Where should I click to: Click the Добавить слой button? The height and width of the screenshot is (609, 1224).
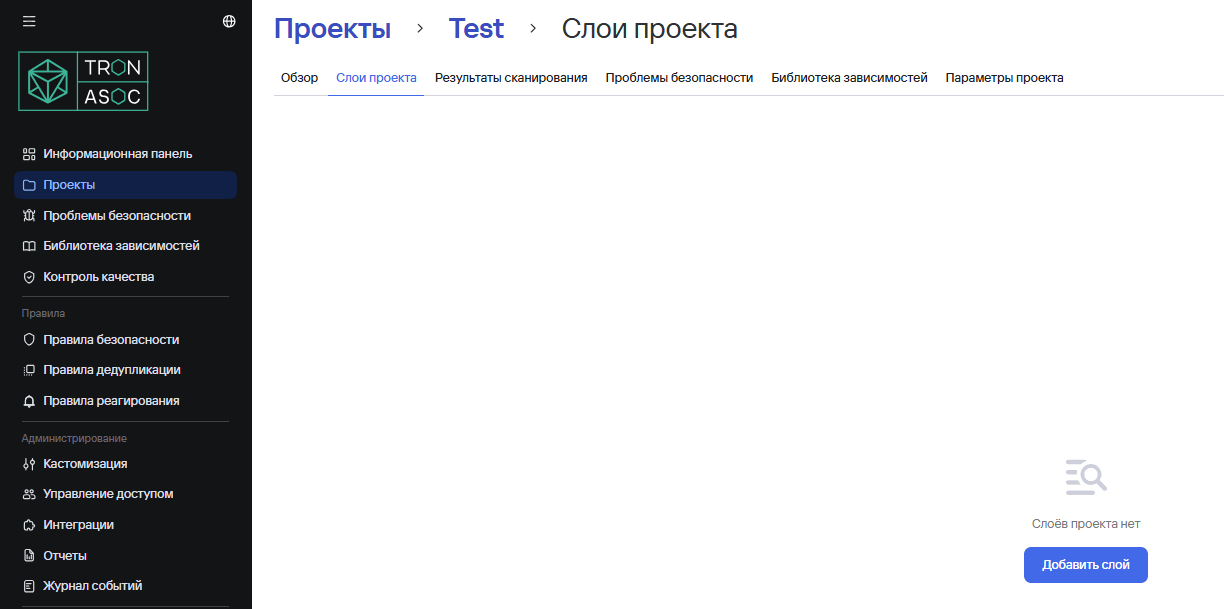(1085, 564)
